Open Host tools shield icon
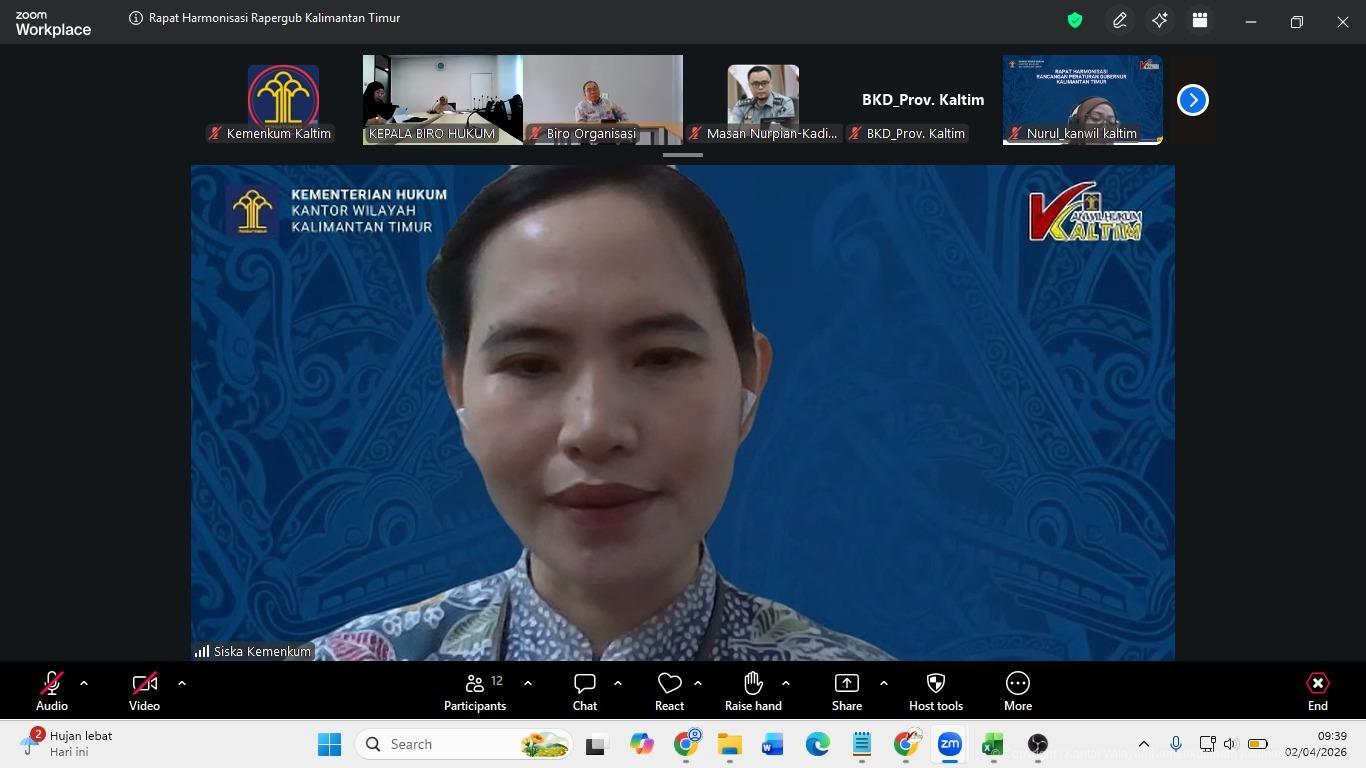 [935, 691]
